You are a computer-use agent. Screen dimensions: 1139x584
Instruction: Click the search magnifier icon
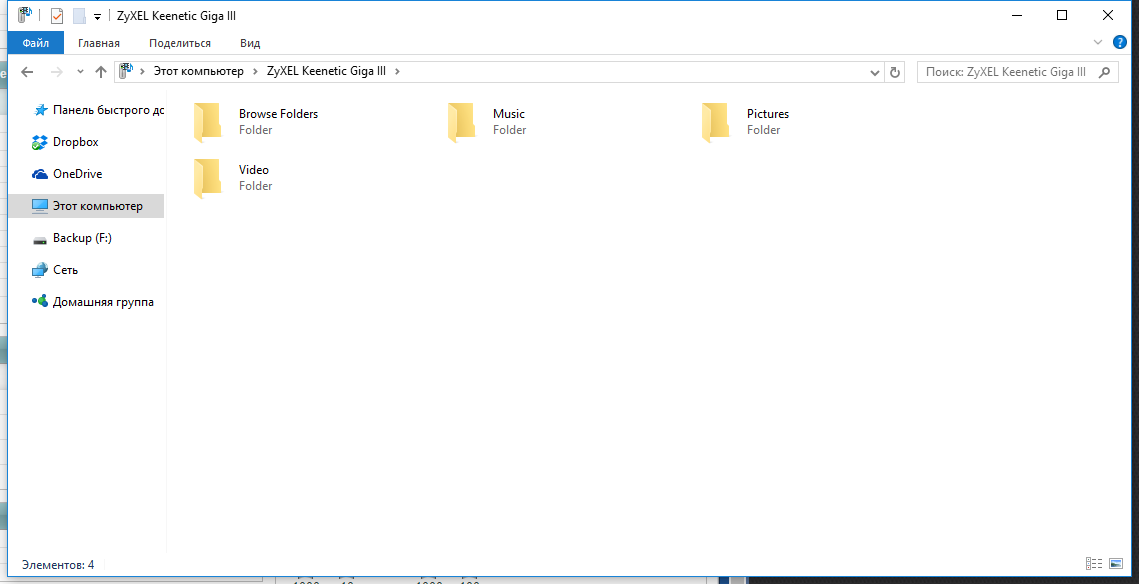(1105, 72)
